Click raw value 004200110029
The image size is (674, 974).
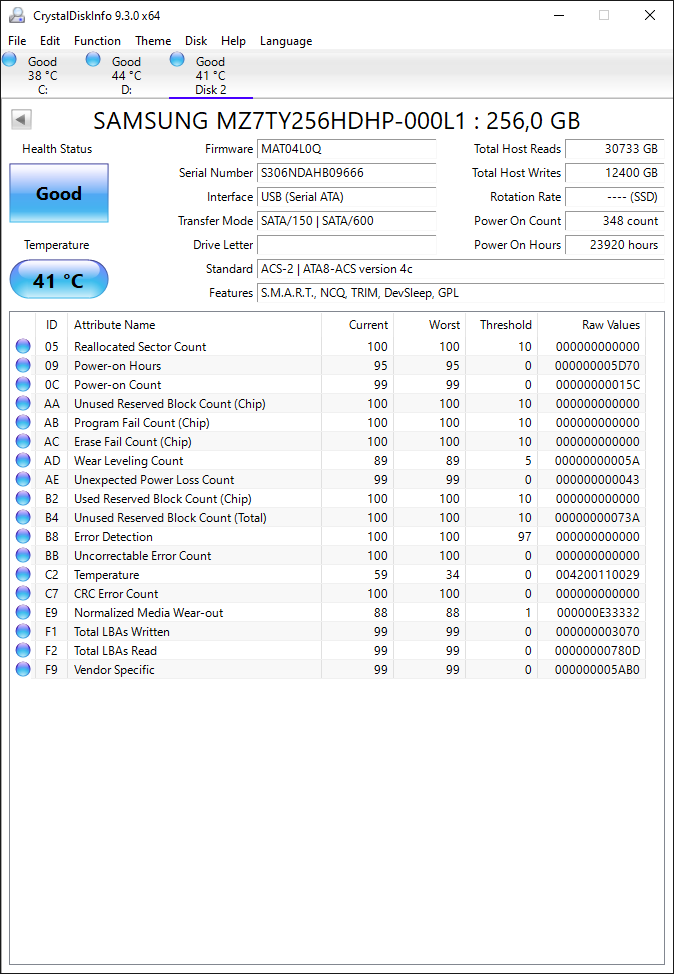pos(598,575)
